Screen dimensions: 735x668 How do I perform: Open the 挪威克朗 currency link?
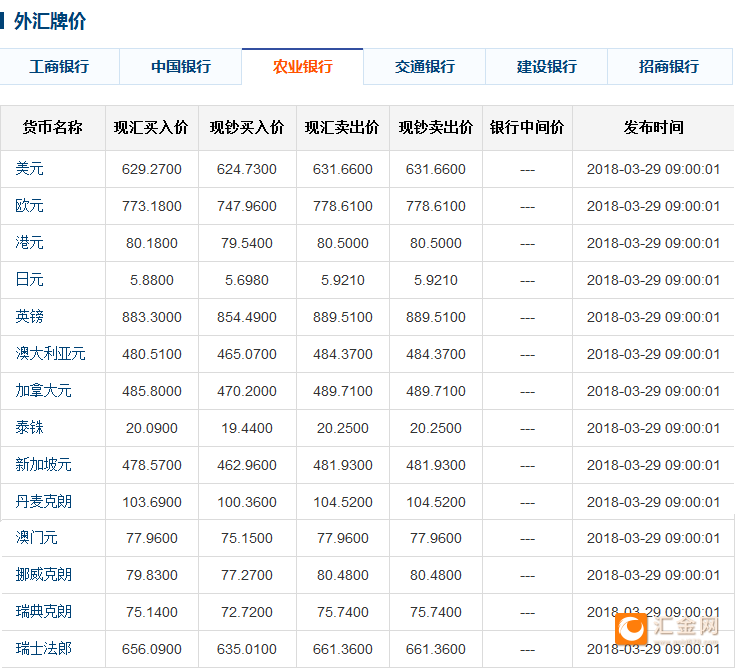[x=43, y=575]
